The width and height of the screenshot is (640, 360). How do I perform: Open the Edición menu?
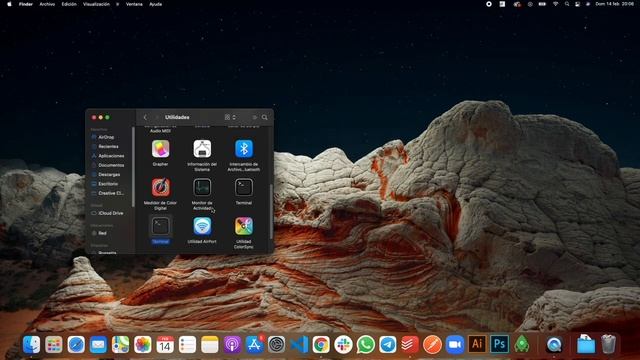point(69,4)
